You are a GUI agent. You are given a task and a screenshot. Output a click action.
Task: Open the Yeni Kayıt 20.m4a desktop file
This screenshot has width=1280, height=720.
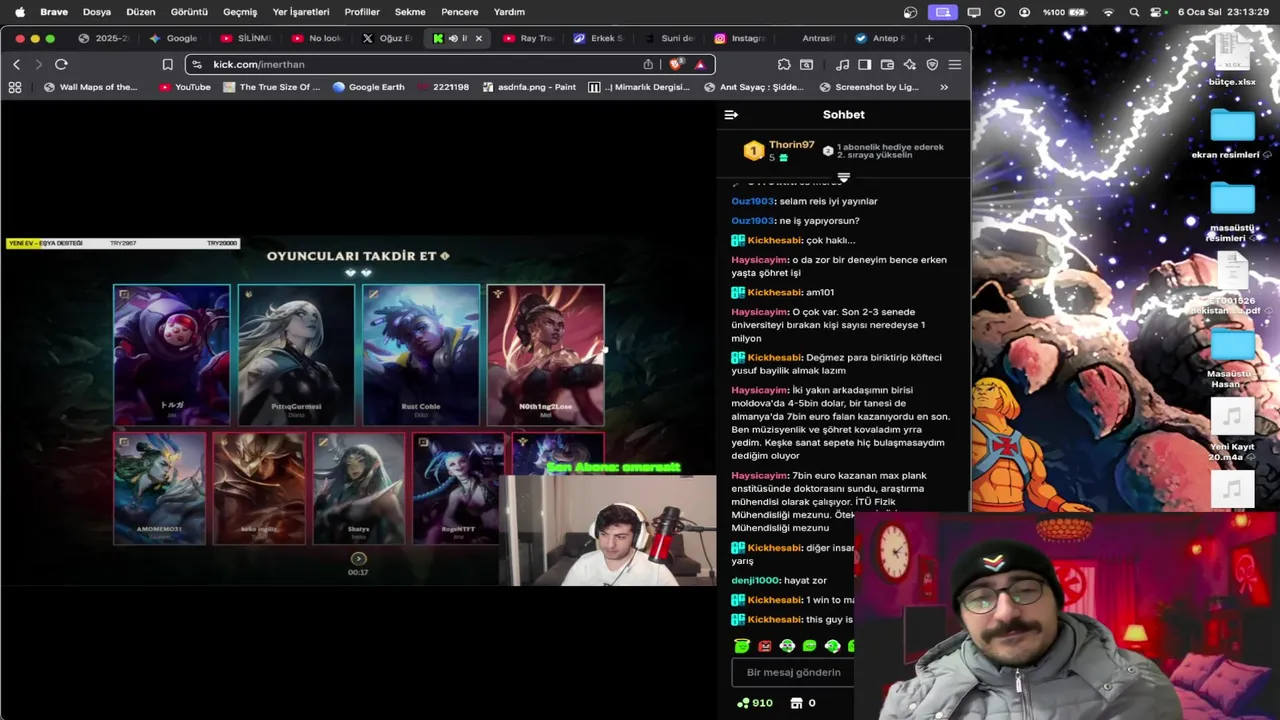1232,430
